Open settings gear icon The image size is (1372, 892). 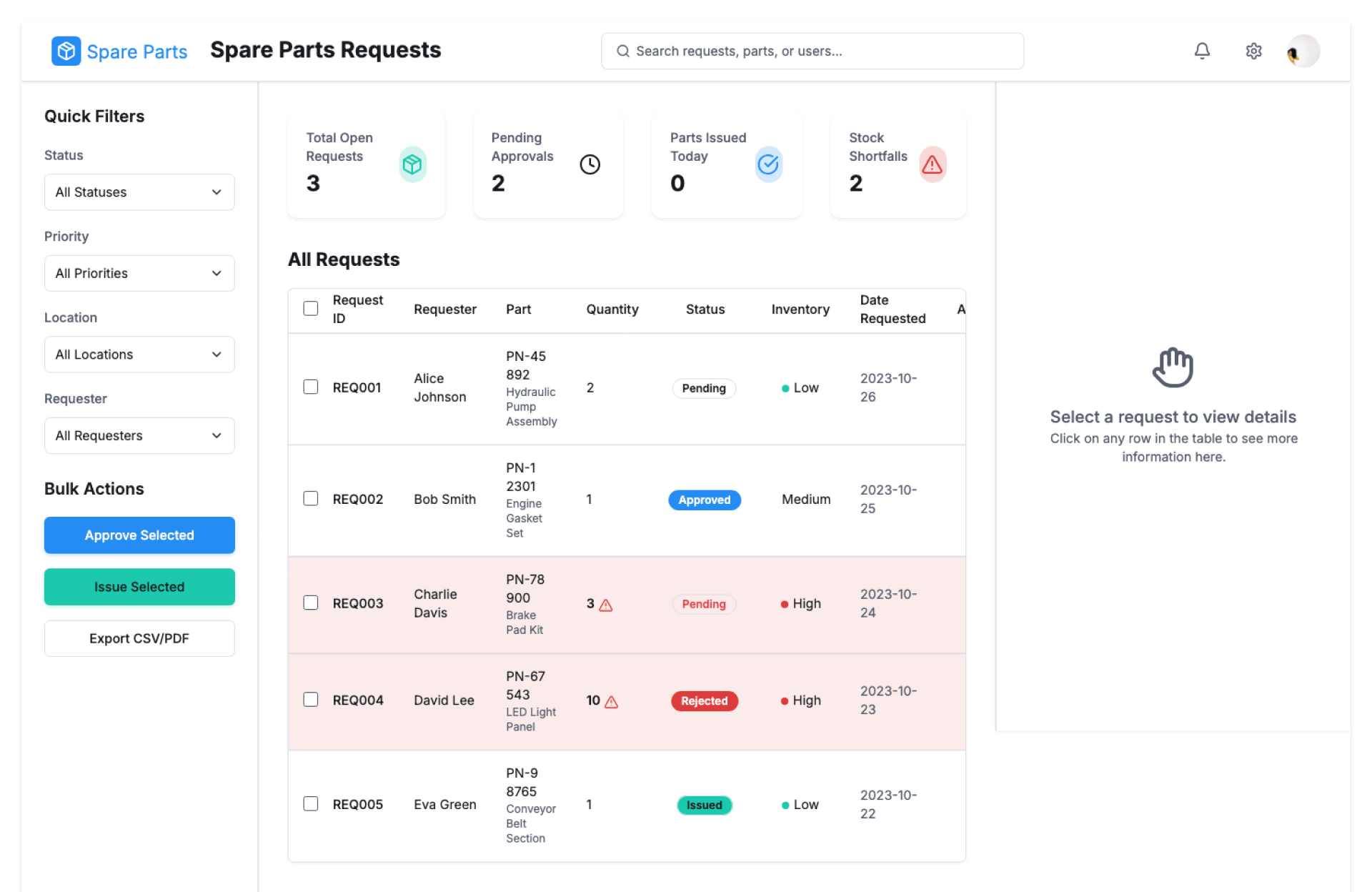click(1253, 51)
